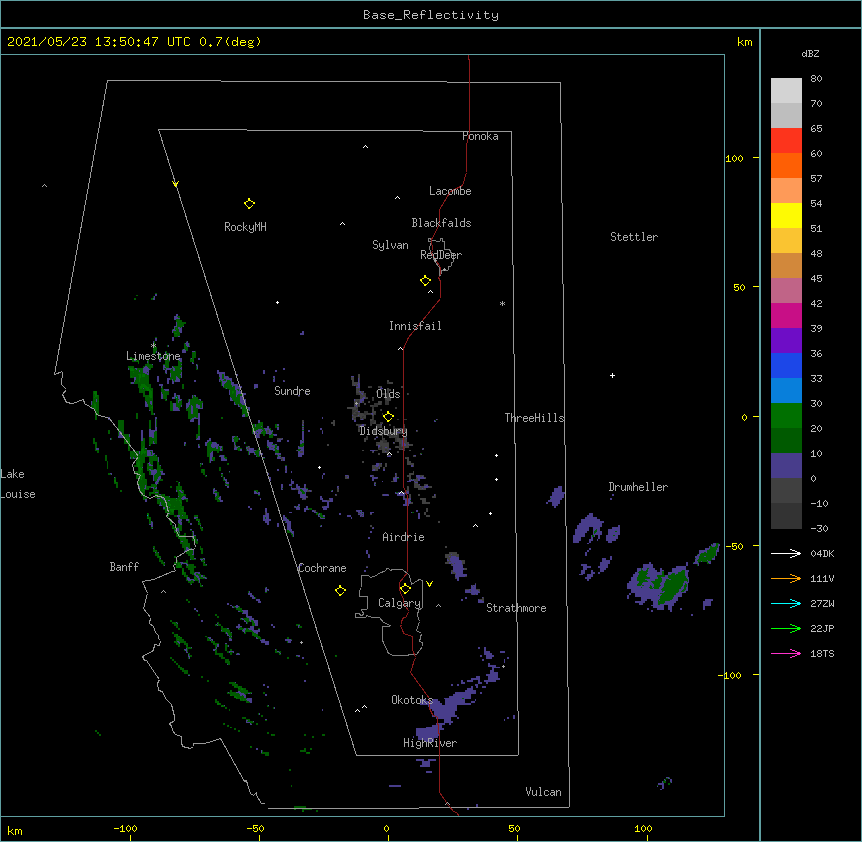Click the Sylvan label
Screen dimensions: 862x842
[x=390, y=245]
